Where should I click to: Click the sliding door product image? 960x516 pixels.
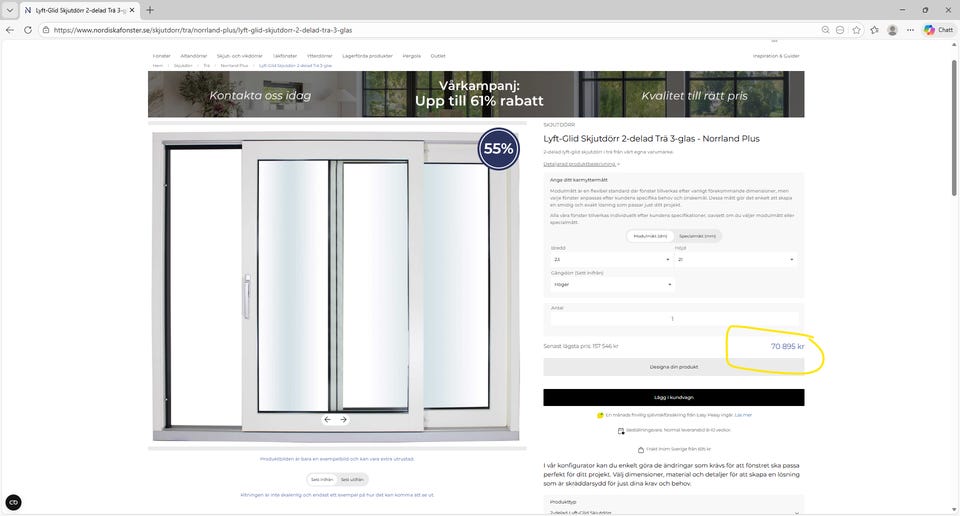click(x=336, y=286)
